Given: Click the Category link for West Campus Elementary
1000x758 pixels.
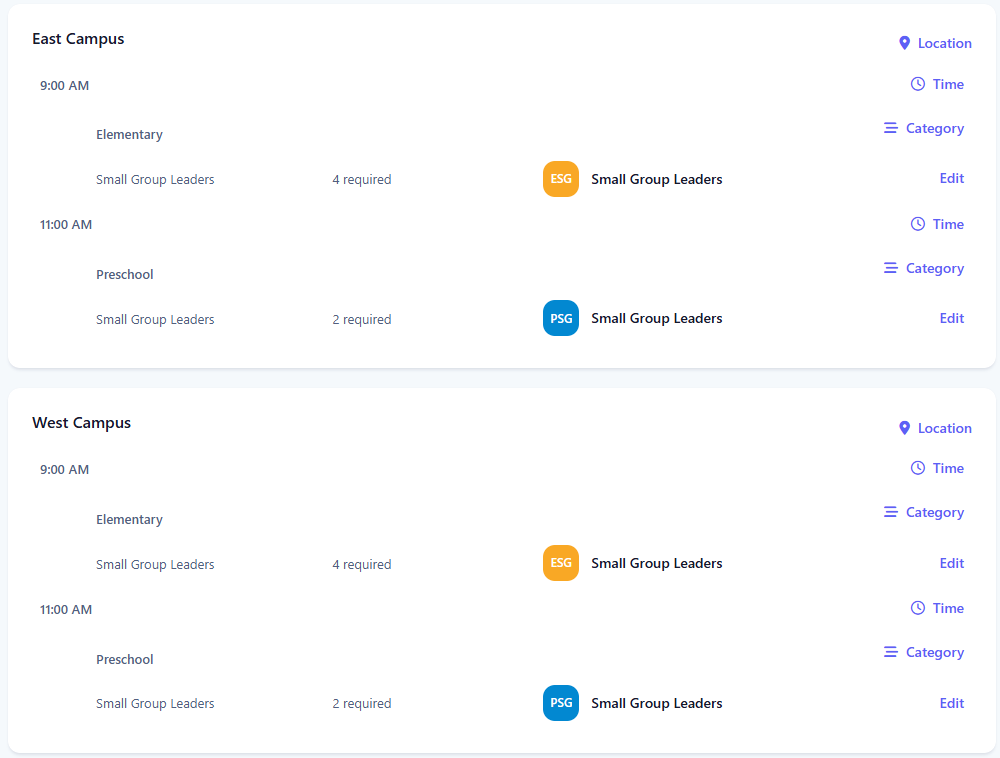Looking at the screenshot, I should pos(935,513).
